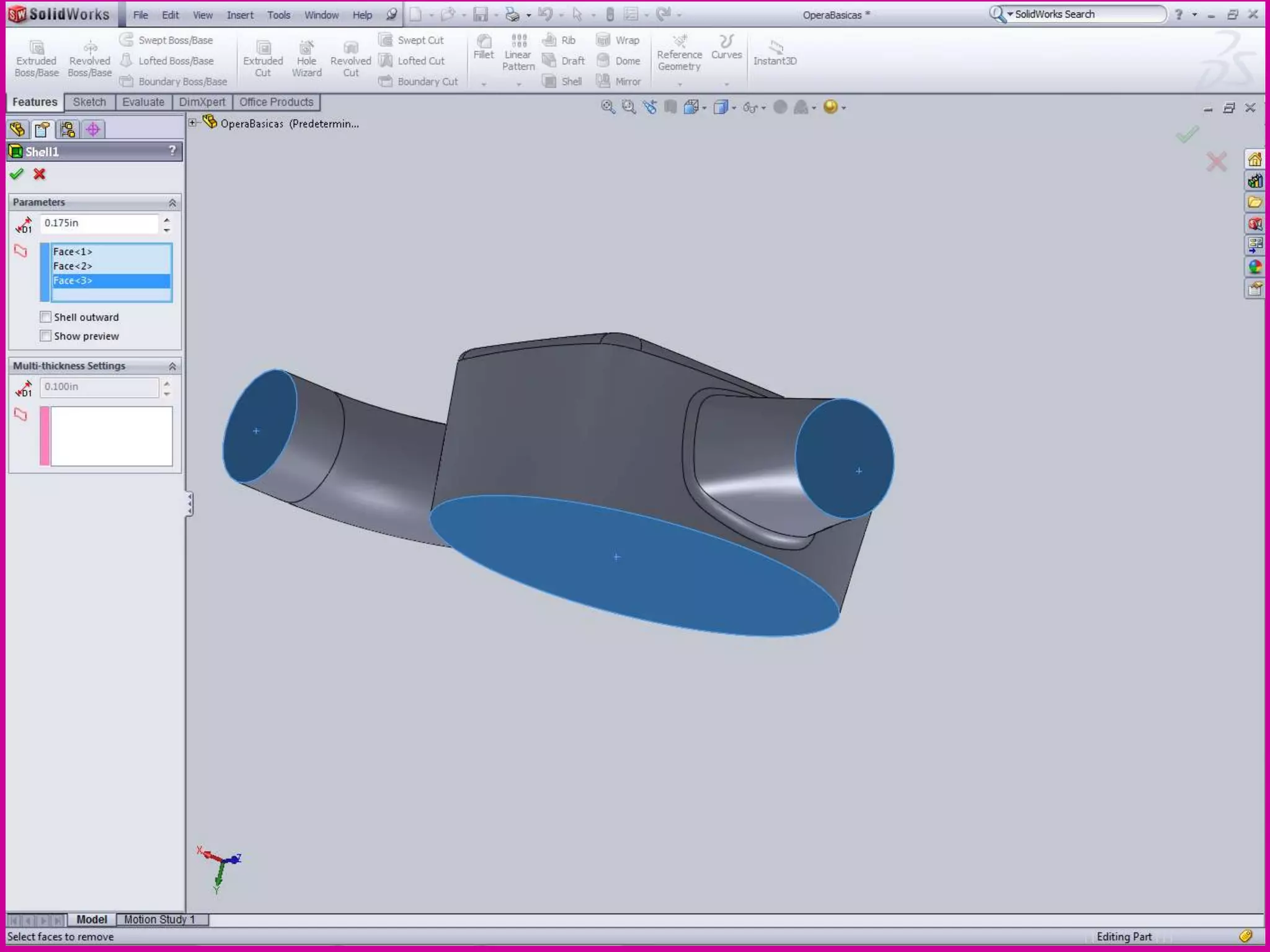
Task: Collapse the Parameters section
Action: [172, 203]
